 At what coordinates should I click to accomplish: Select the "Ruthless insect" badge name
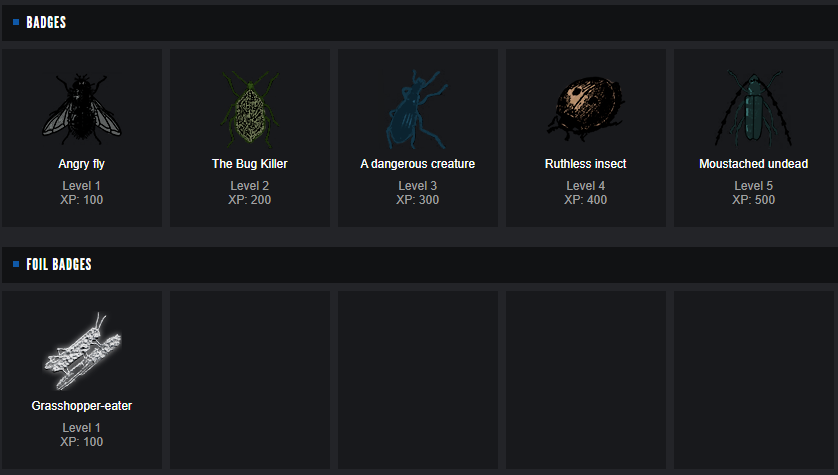pos(585,164)
